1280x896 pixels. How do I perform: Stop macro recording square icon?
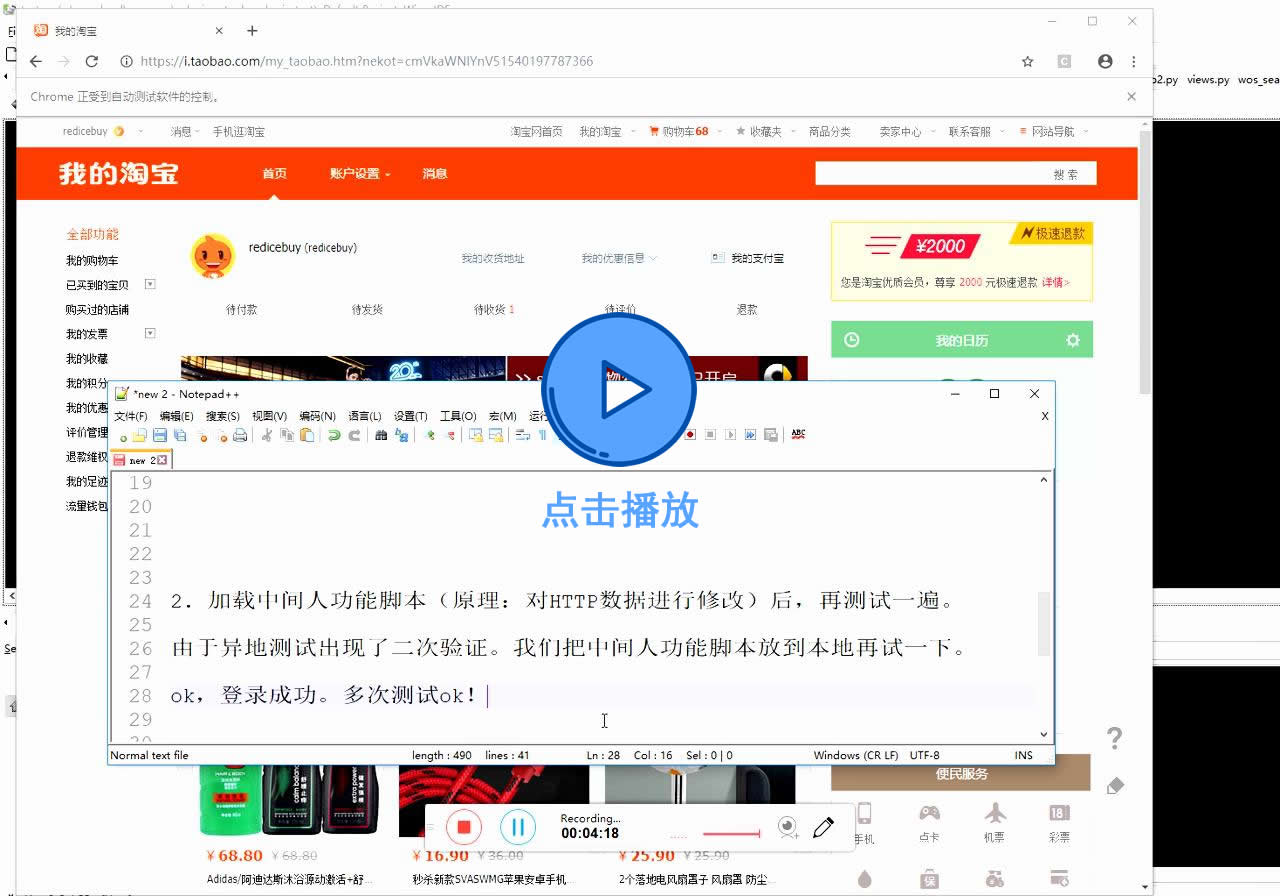(710, 435)
